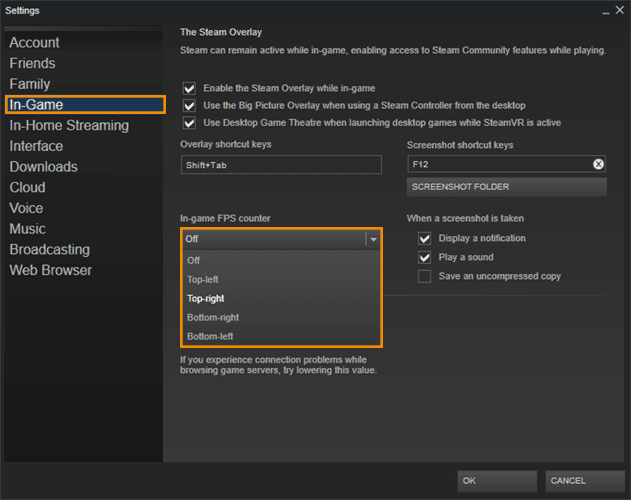This screenshot has height=500, width=631.
Task: Uncheck Display a notification
Action: point(424,238)
